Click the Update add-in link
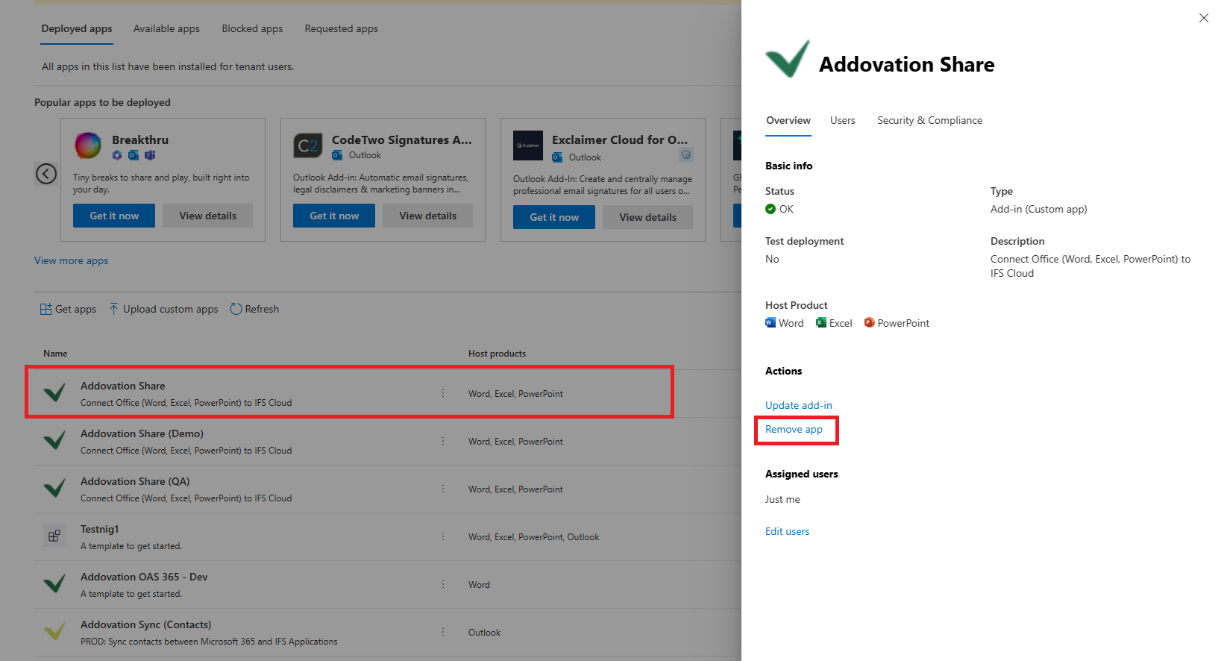 [798, 405]
